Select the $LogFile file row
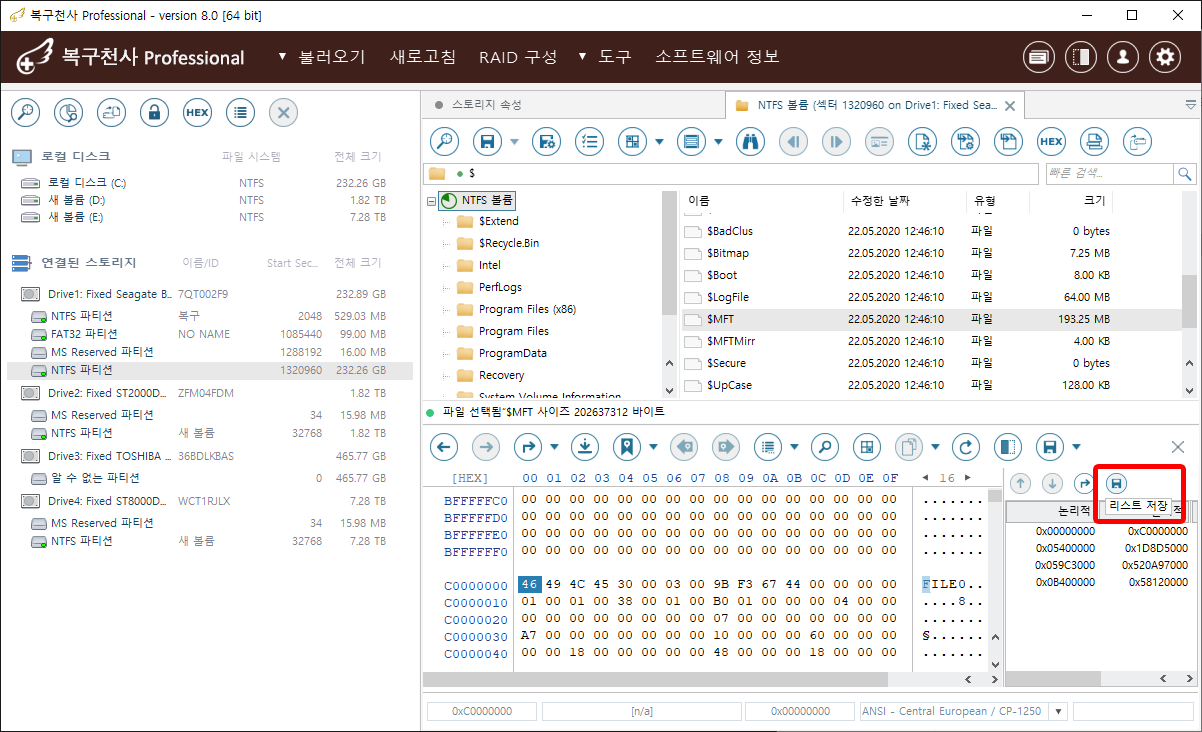This screenshot has height=732, width=1202. pos(897,297)
